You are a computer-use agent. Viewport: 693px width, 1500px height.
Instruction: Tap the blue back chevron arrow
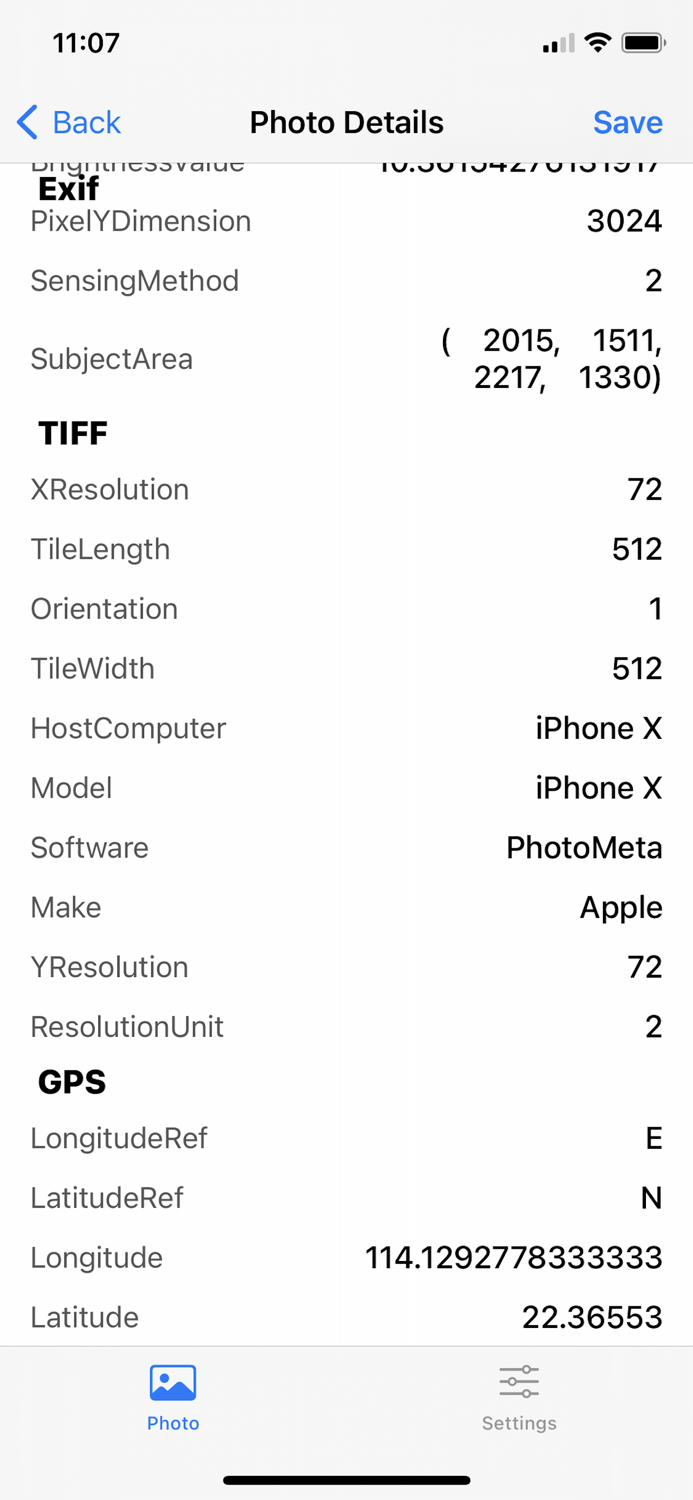(27, 122)
